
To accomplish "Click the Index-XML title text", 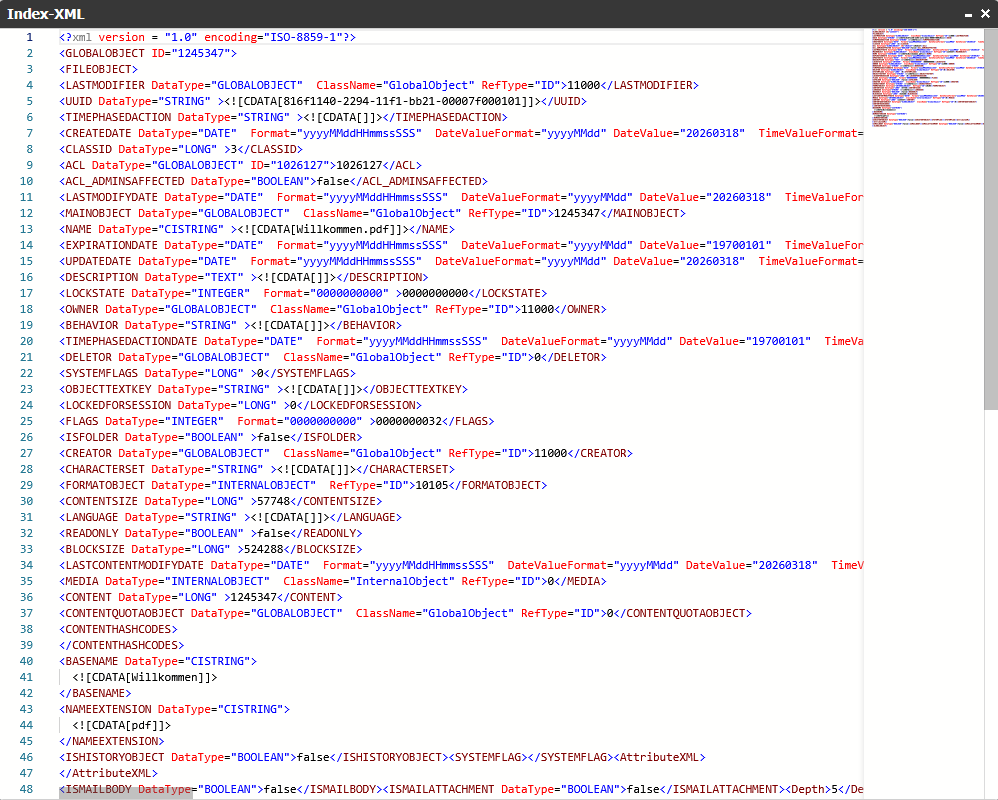I will tap(46, 15).
